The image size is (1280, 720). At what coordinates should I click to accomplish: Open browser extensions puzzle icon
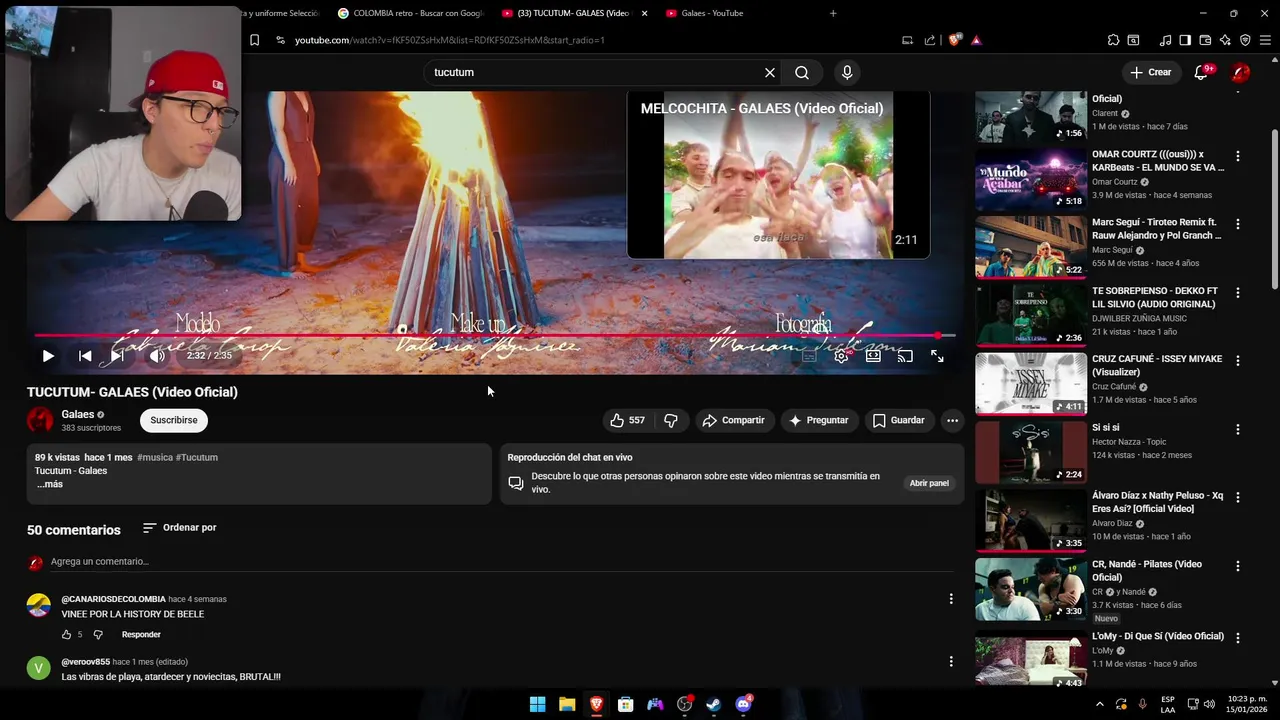click(1113, 40)
